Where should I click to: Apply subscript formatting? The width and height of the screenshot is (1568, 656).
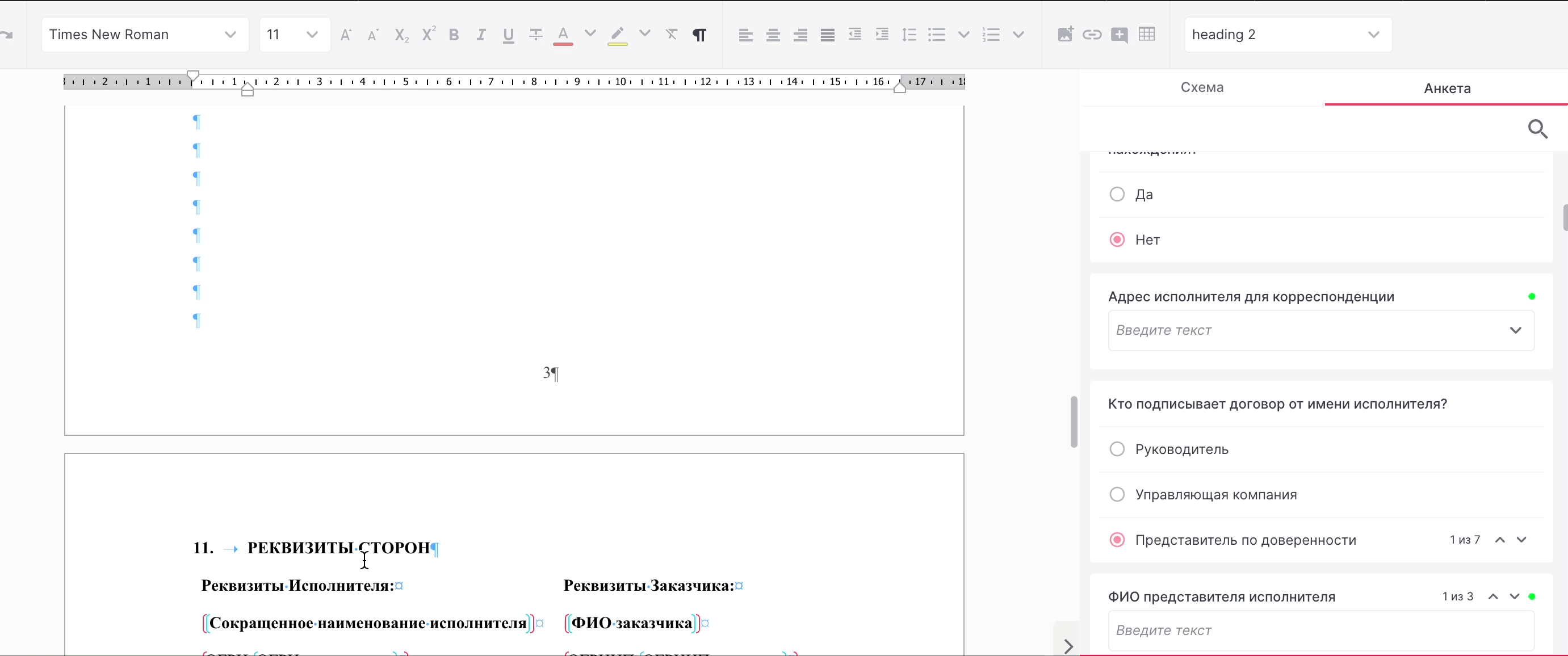[401, 35]
